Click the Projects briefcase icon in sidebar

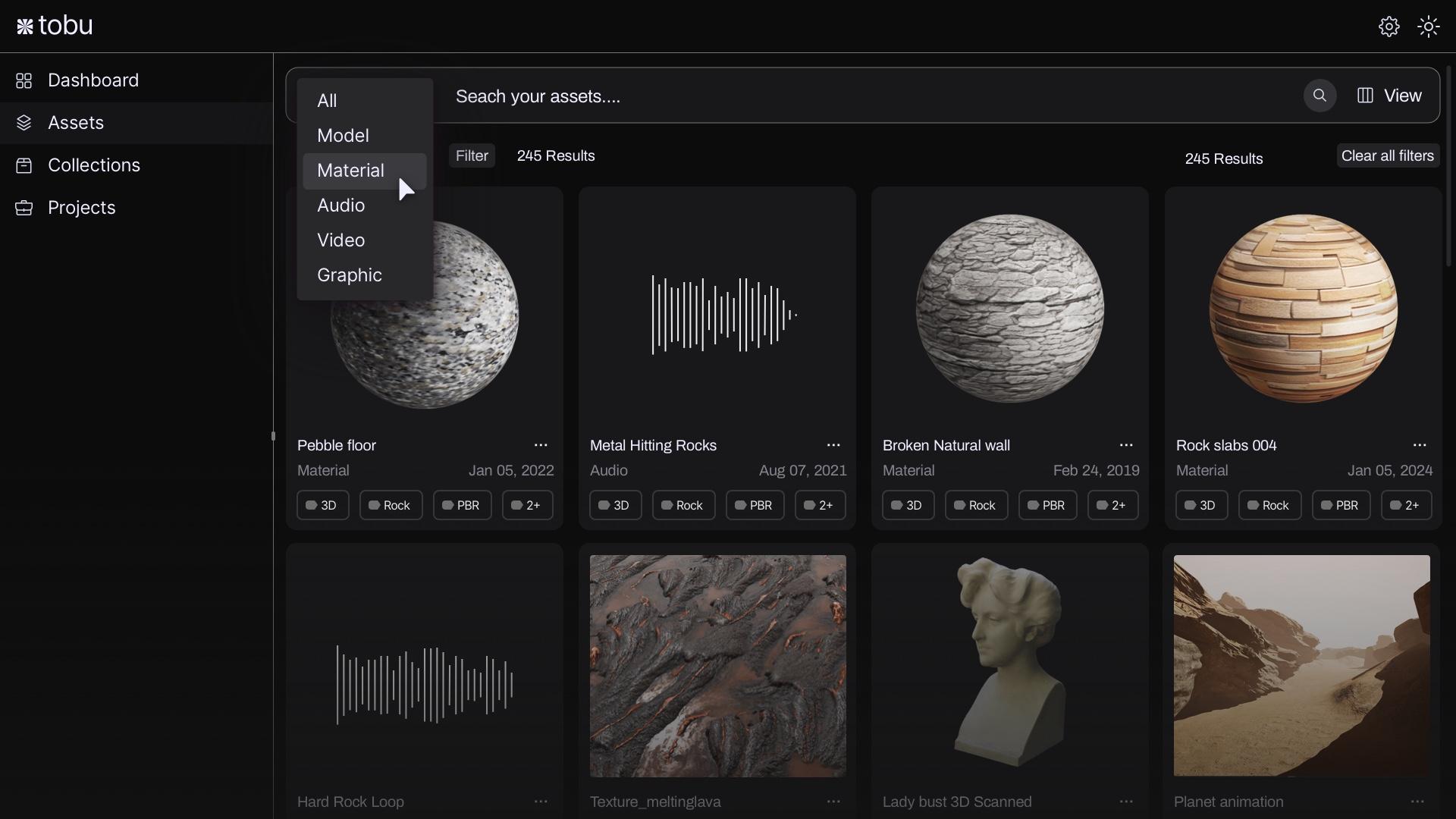pyautogui.click(x=24, y=208)
